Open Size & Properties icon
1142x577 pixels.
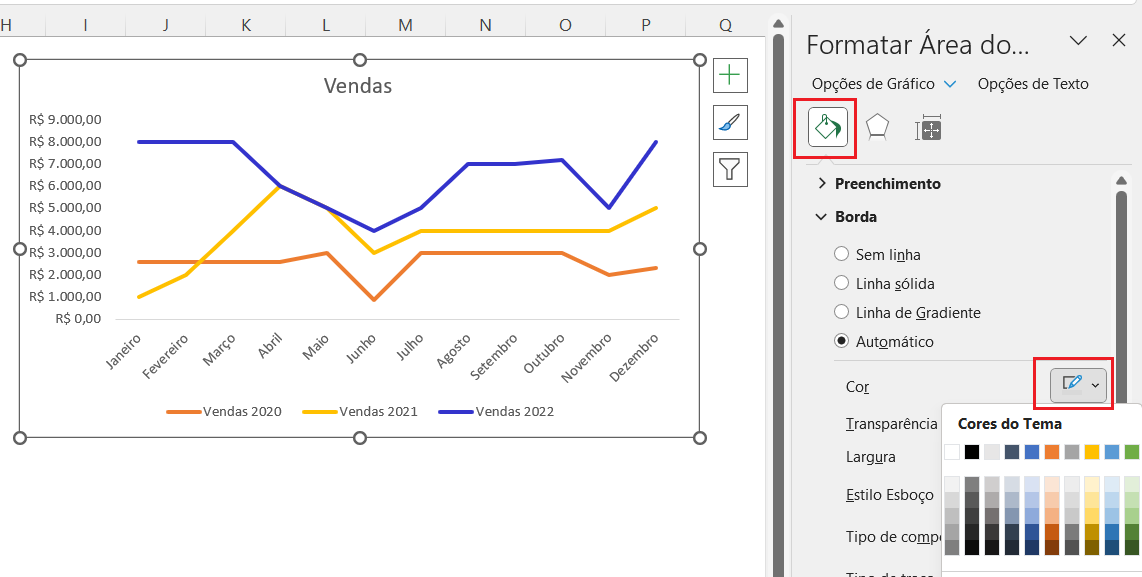(x=929, y=128)
